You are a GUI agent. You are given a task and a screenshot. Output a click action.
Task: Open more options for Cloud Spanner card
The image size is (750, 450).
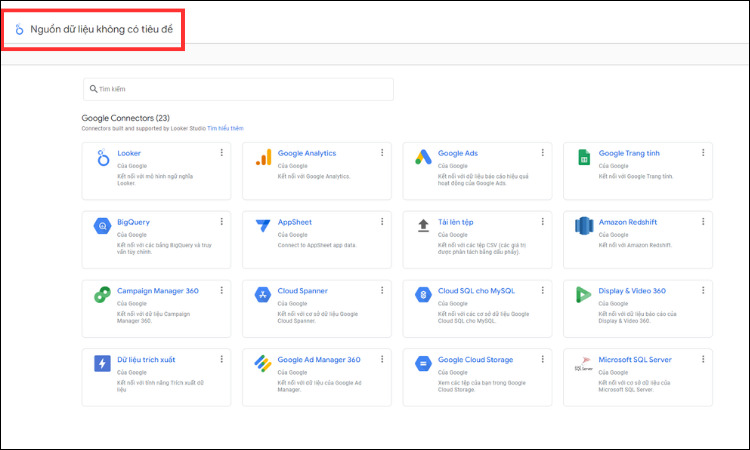(x=382, y=290)
